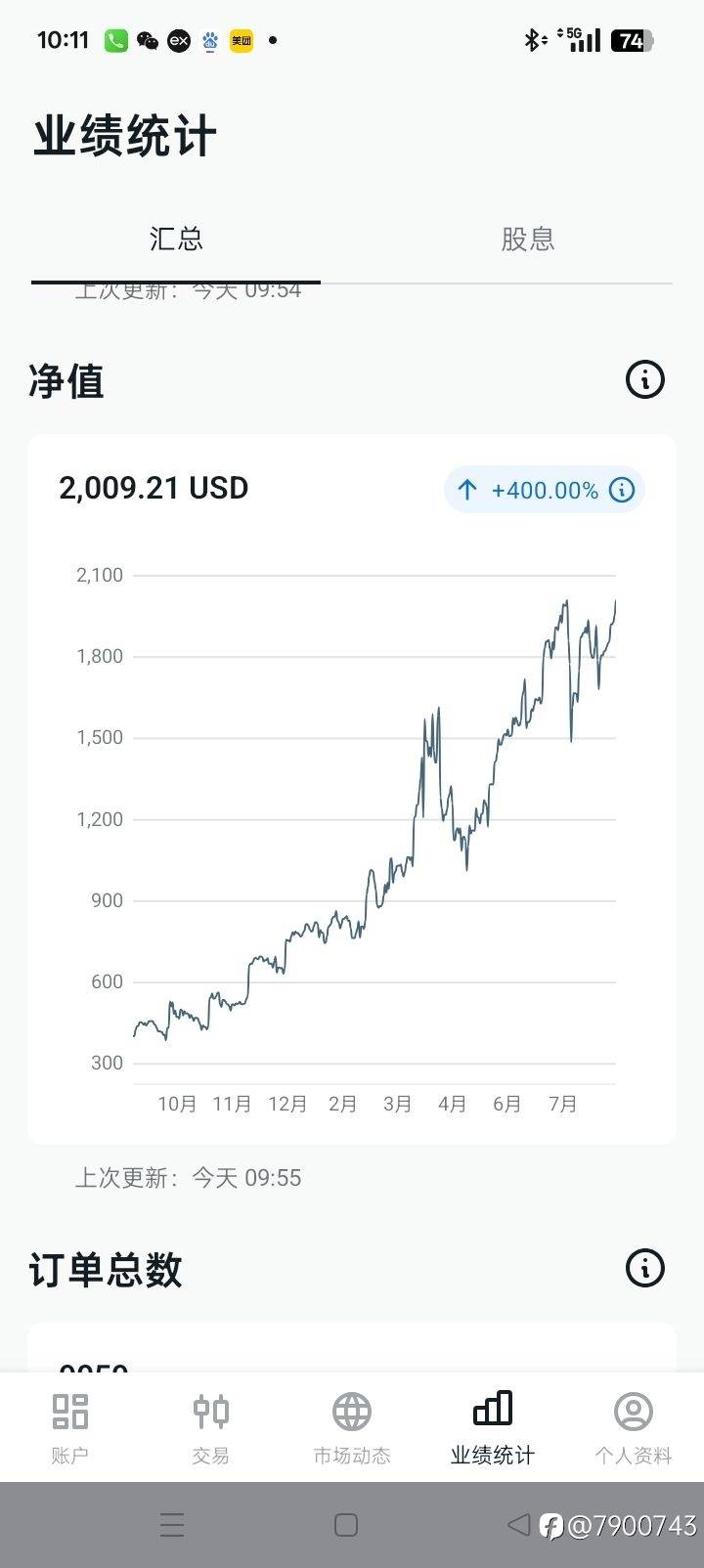Tap the +400.00% growth badge
The height and width of the screenshot is (1568, 704).
544,490
